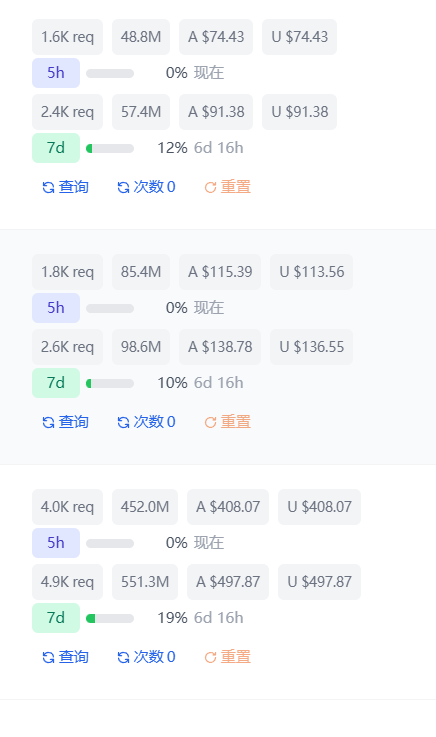Select the 5h badge above 2.4K req
The width and height of the screenshot is (436, 737).
56,73
